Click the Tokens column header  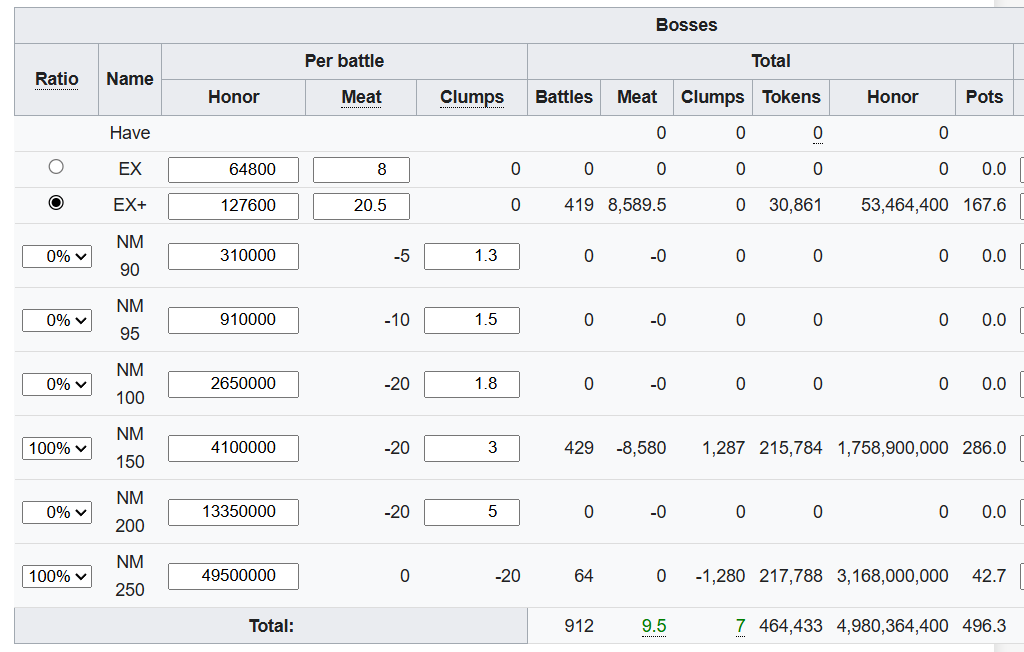pyautogui.click(x=791, y=97)
